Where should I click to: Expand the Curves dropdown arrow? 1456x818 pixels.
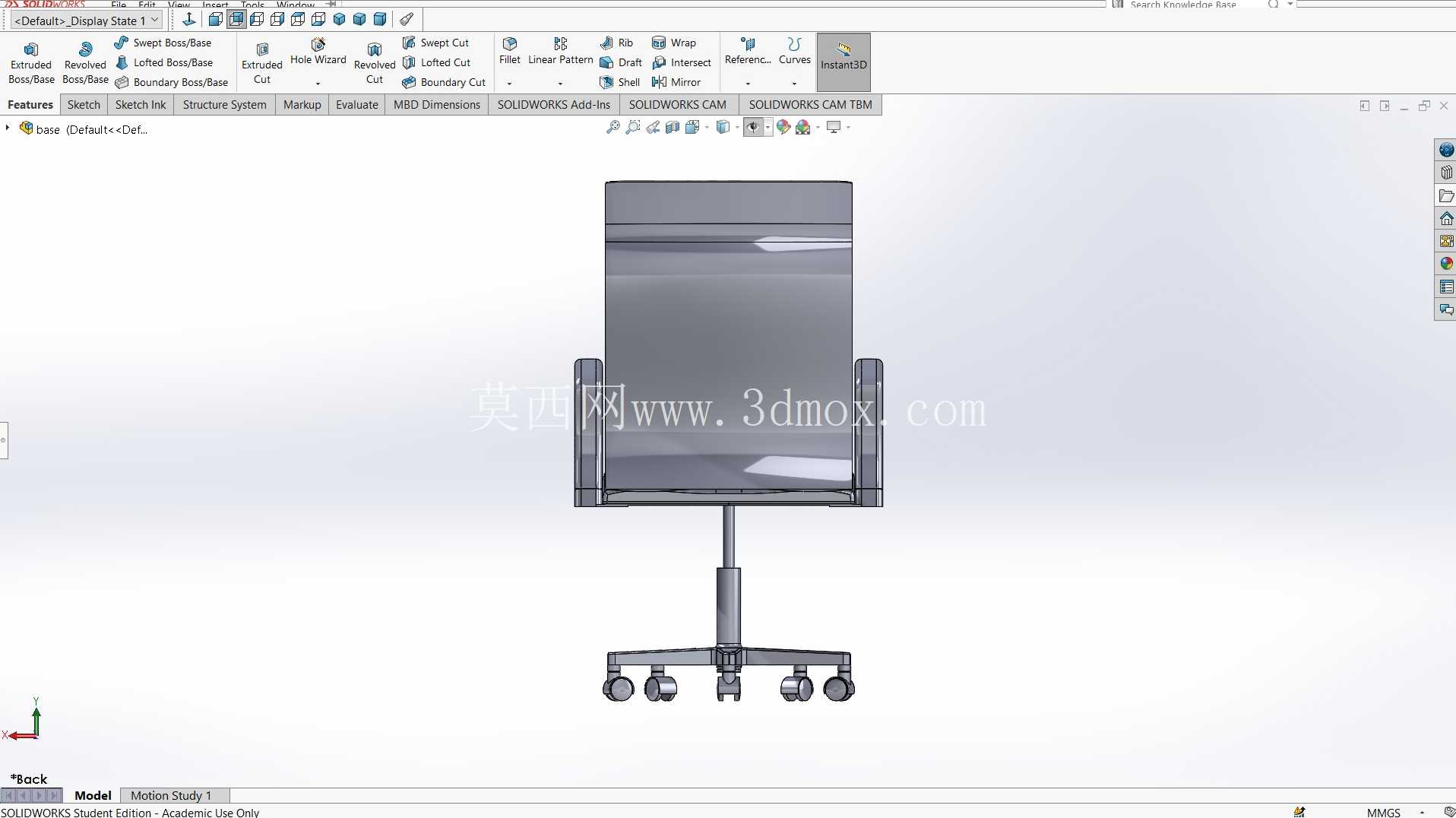pos(795,84)
